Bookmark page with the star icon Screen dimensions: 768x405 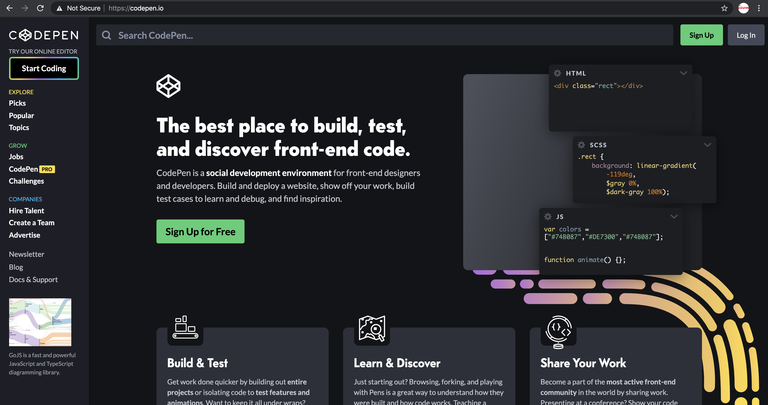point(724,8)
